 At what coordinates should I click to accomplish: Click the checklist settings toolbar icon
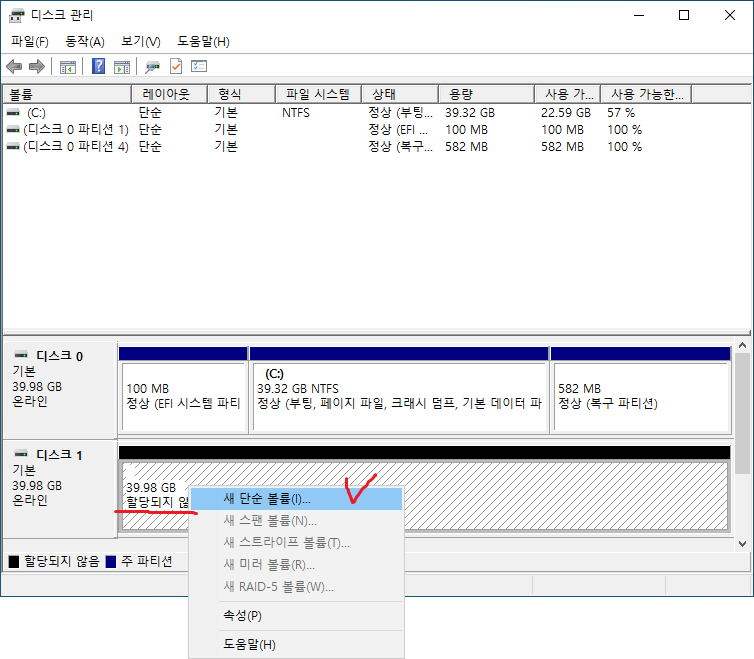[x=199, y=66]
